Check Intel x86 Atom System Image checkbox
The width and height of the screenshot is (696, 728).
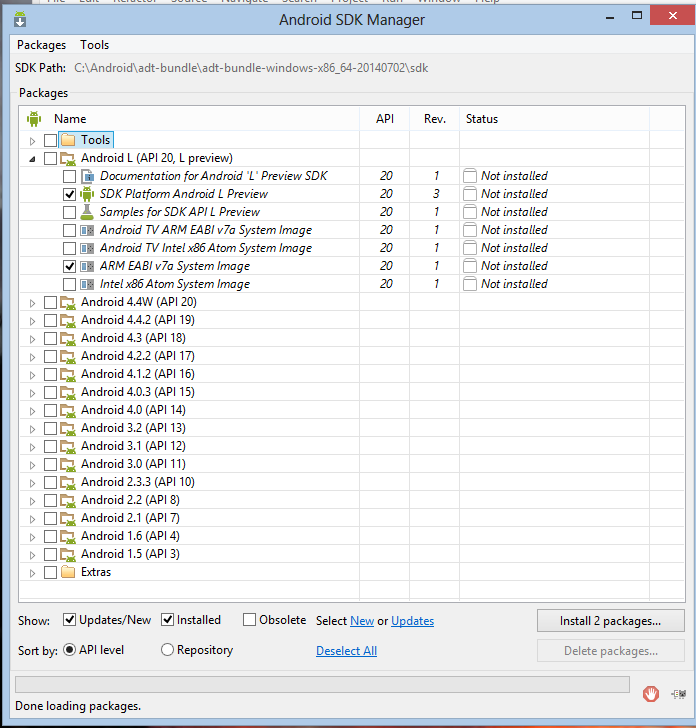tap(69, 284)
